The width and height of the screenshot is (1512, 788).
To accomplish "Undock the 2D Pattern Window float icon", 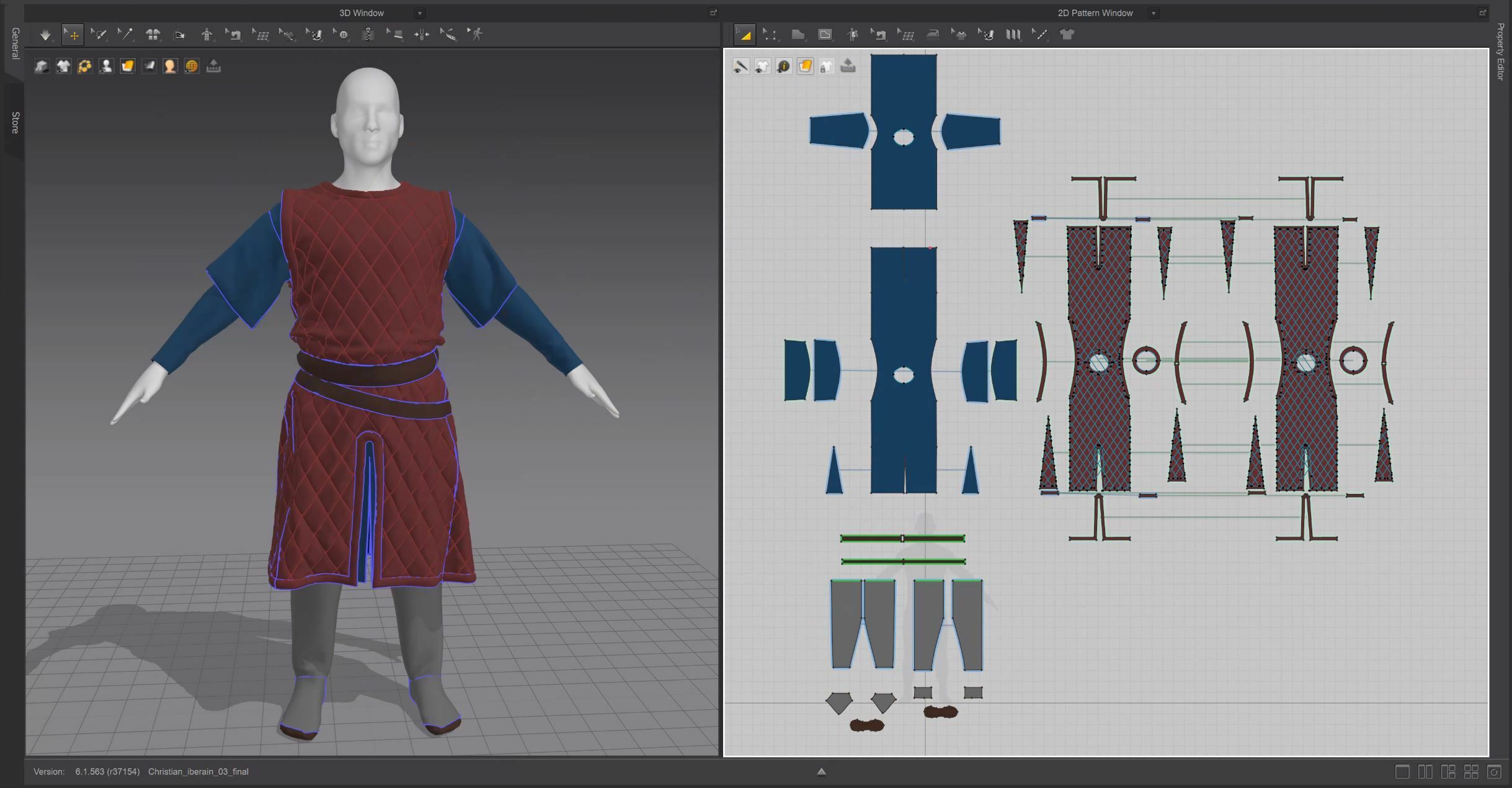I will coord(1482,12).
